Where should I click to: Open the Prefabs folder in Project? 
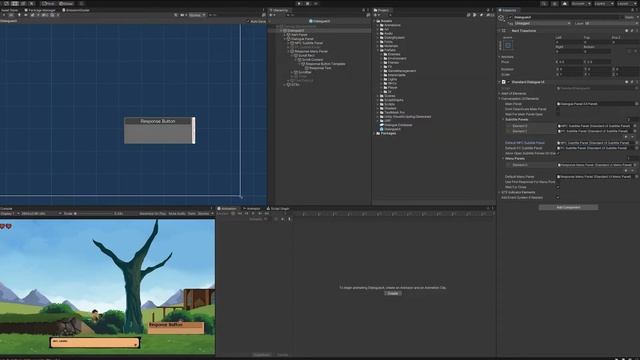(x=390, y=50)
